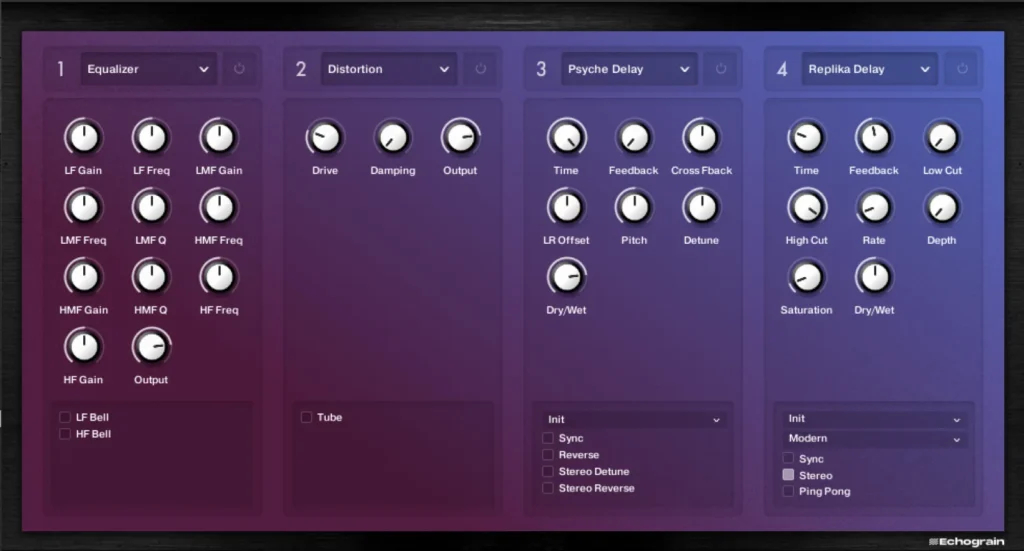Open the Psyche Delay Init preset menu

pos(633,419)
